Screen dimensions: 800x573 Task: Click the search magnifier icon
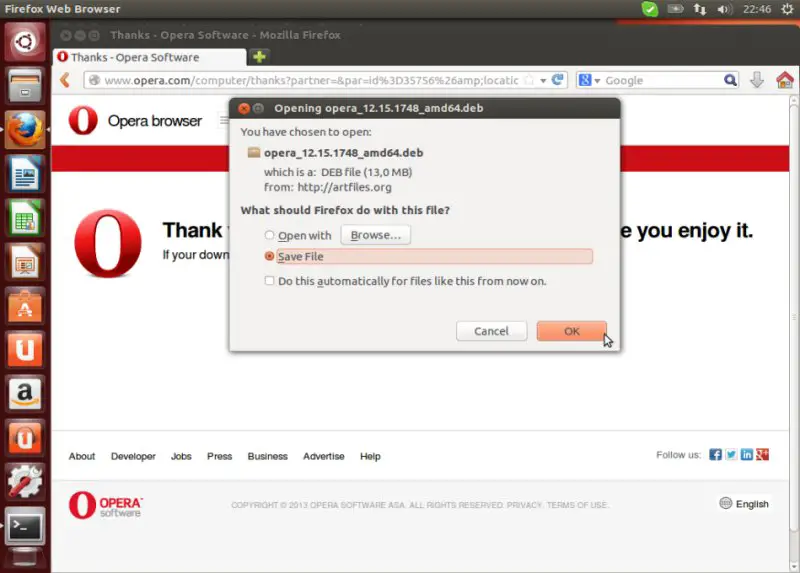pos(730,80)
